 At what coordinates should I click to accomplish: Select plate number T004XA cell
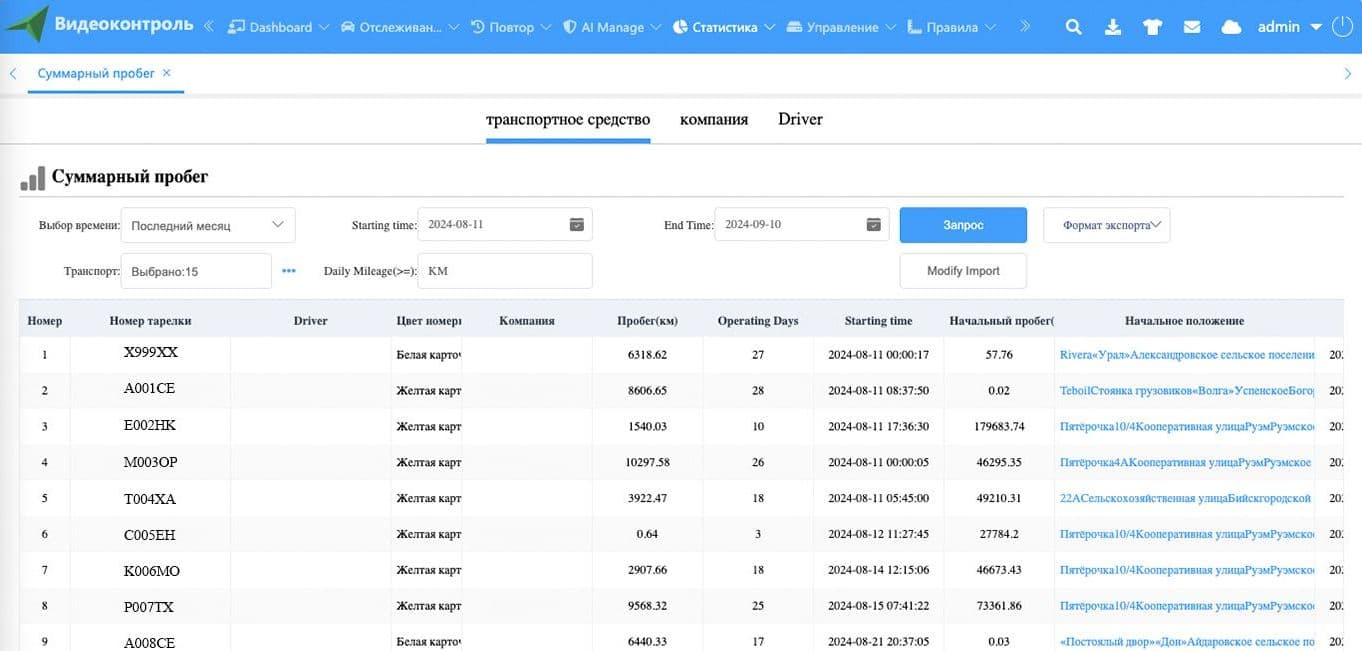(150, 499)
